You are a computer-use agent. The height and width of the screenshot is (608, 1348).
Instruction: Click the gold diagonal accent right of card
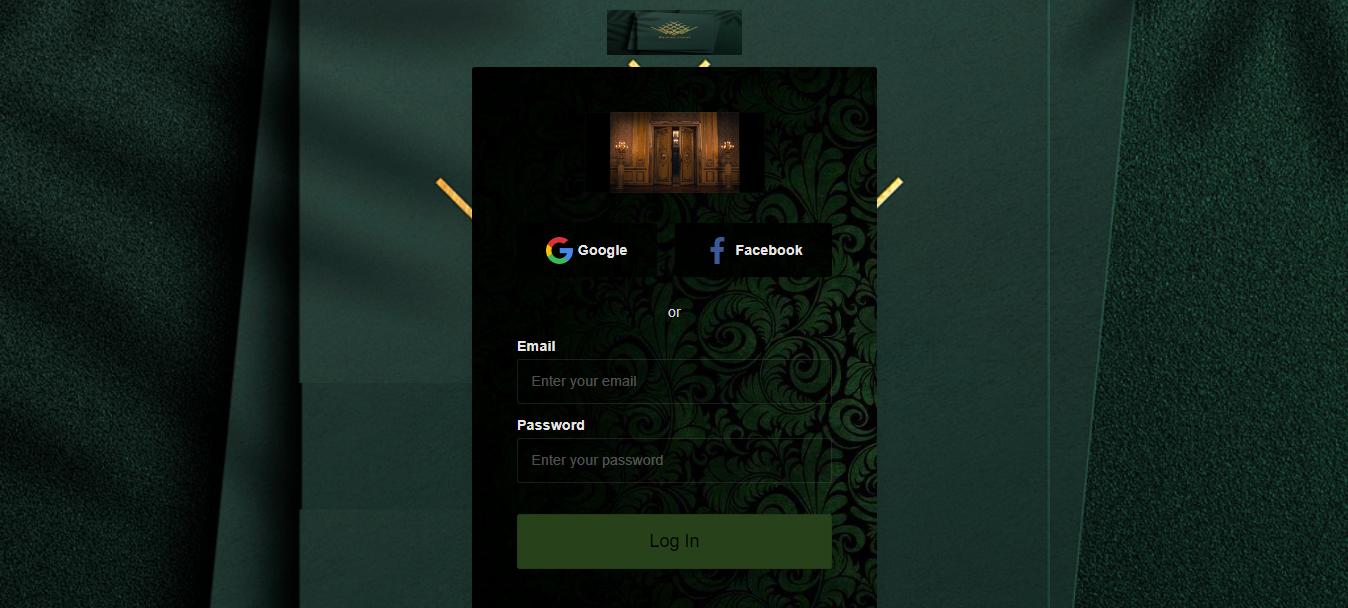[889, 192]
